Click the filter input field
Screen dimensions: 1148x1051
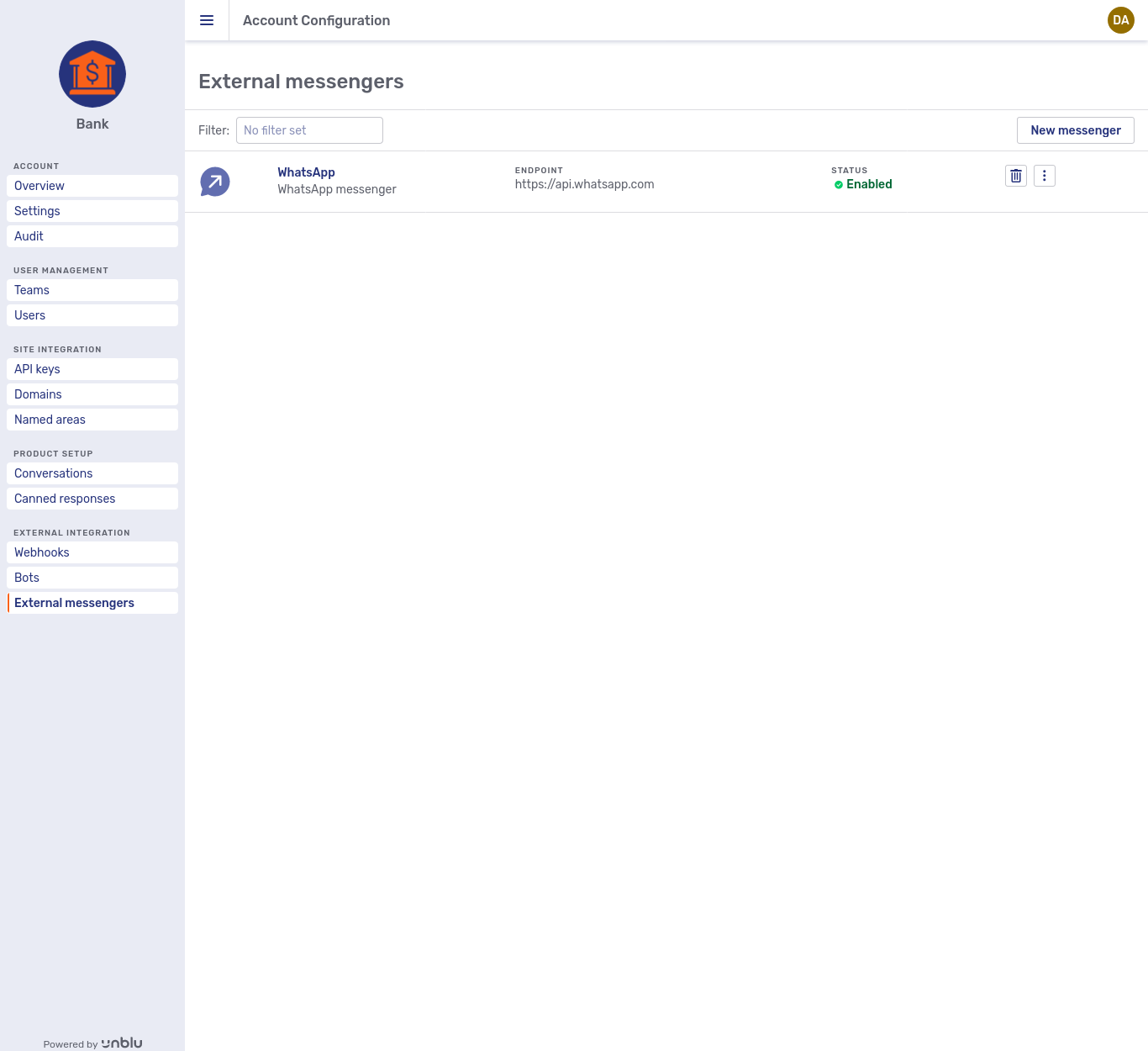pyautogui.click(x=309, y=130)
